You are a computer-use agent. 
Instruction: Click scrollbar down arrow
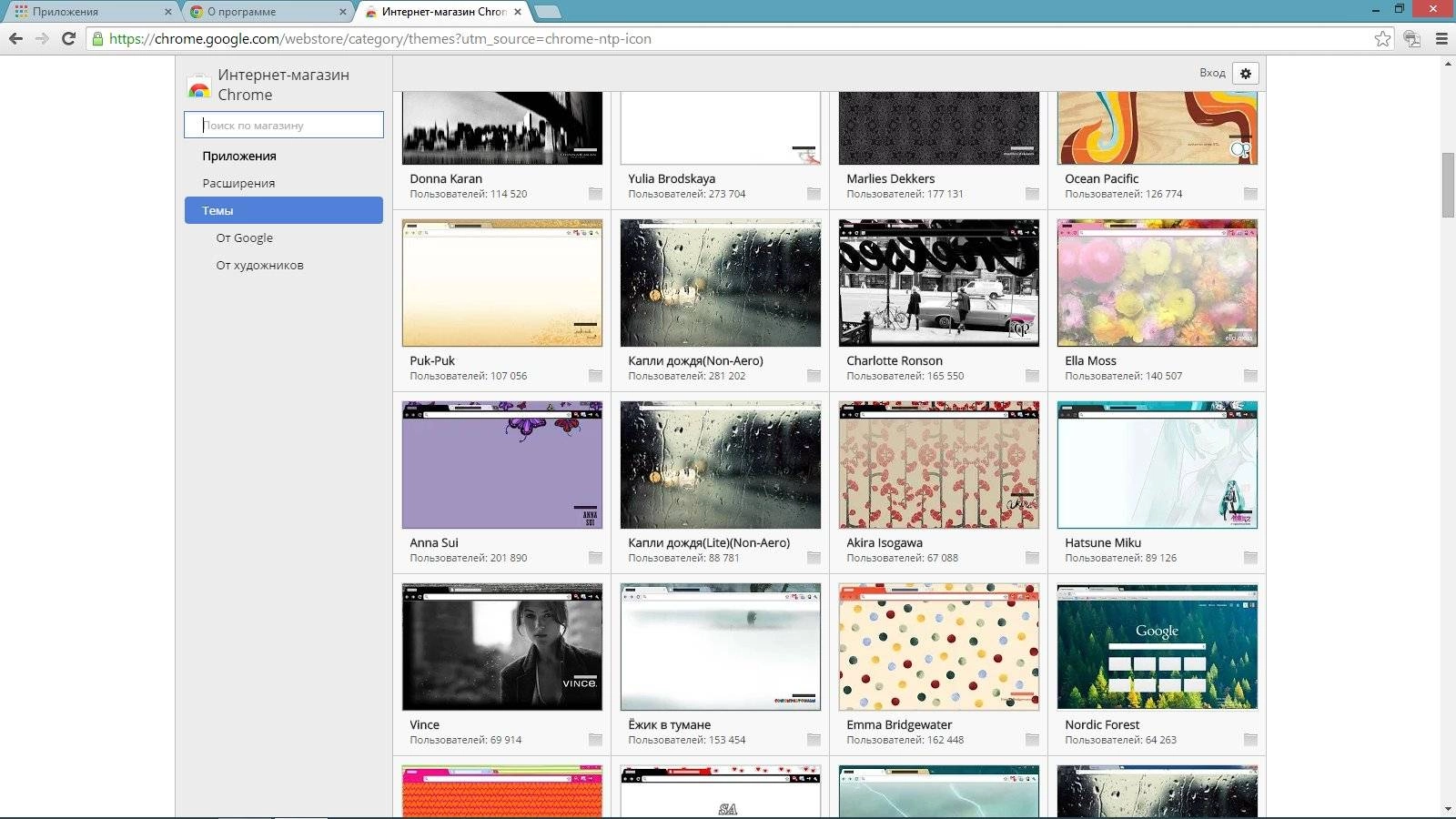pos(1448,809)
